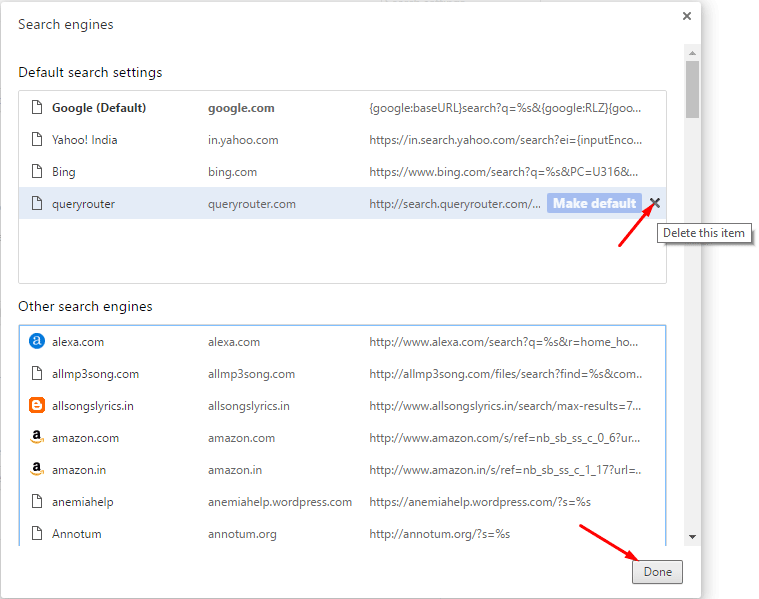Select the allmp3song.com engine name
This screenshot has height=599, width=759.
pos(95,374)
